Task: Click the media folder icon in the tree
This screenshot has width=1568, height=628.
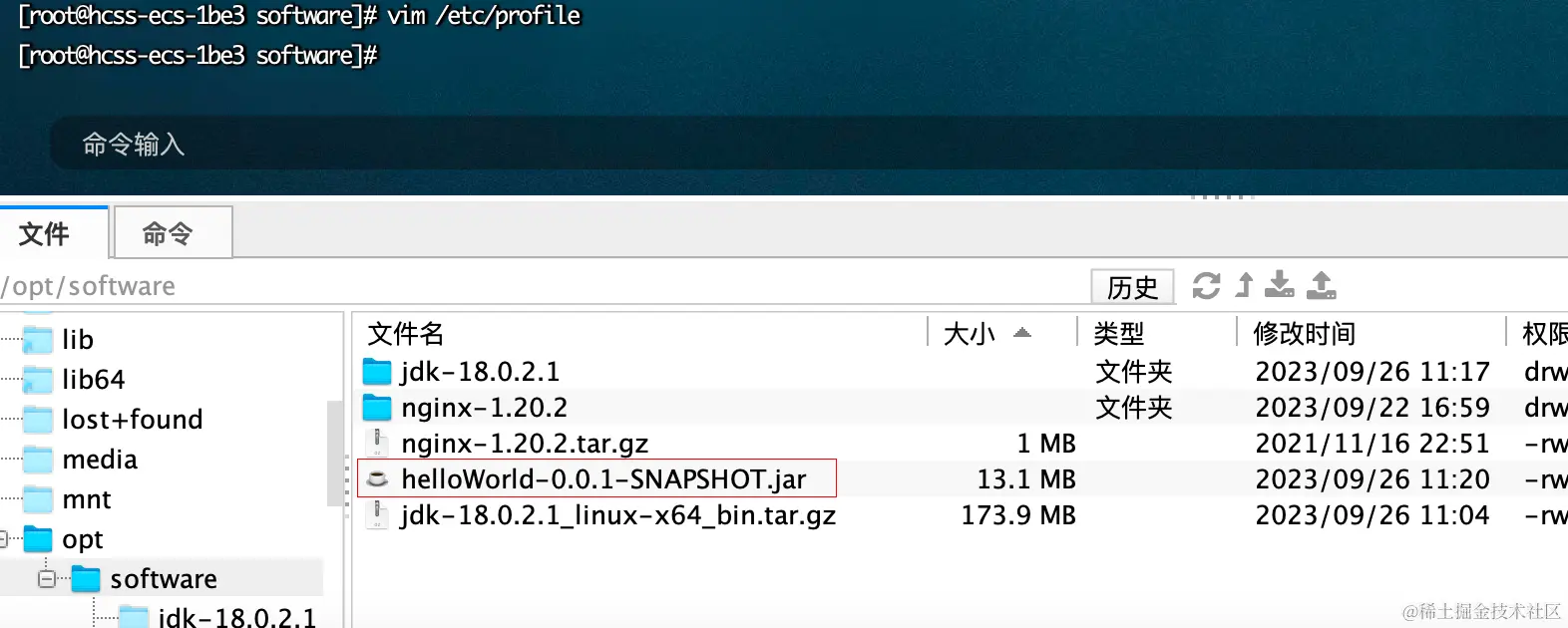Action: 38,460
